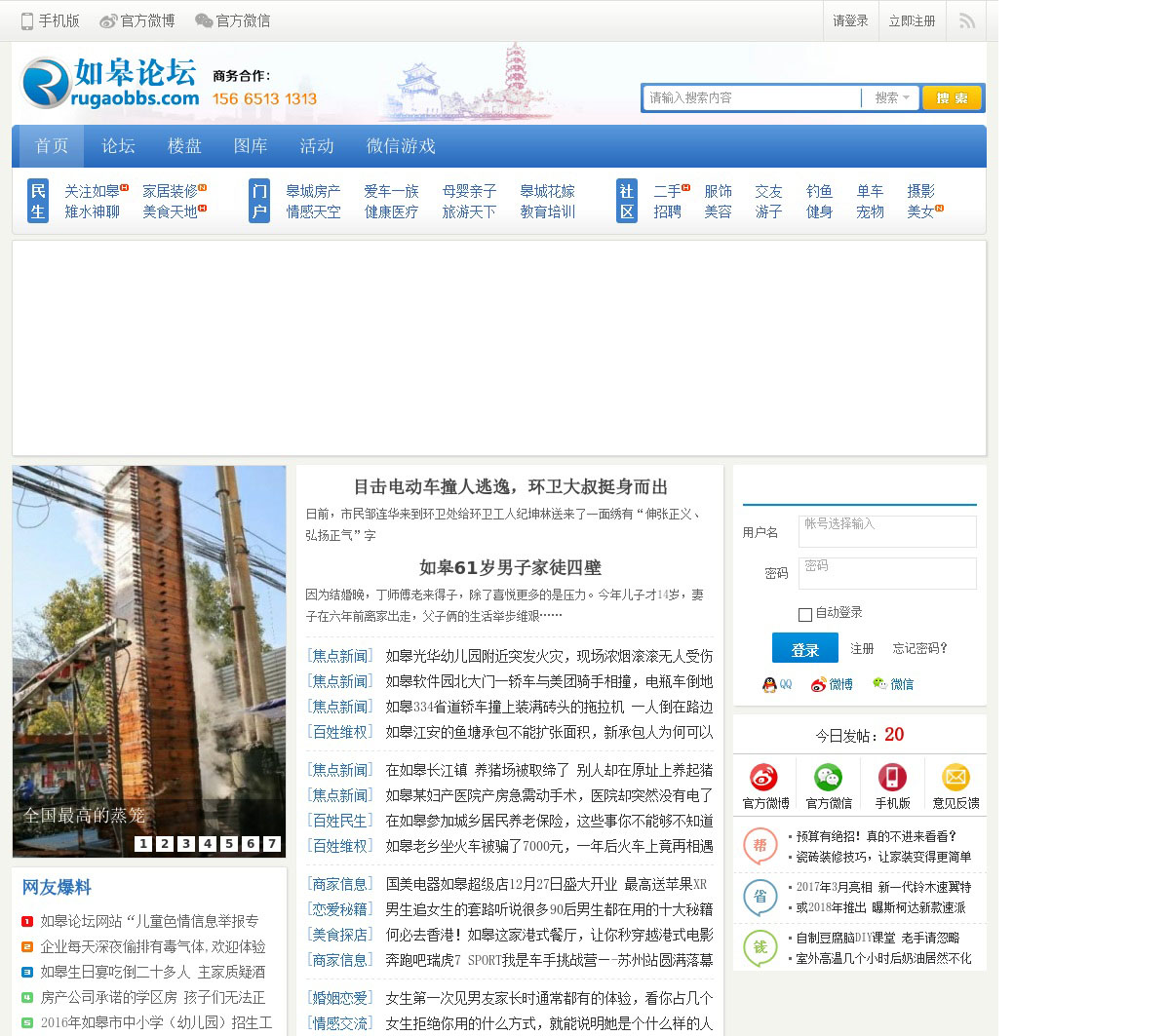Click the RSS feed icon
The image size is (1170, 1036).
point(966,20)
